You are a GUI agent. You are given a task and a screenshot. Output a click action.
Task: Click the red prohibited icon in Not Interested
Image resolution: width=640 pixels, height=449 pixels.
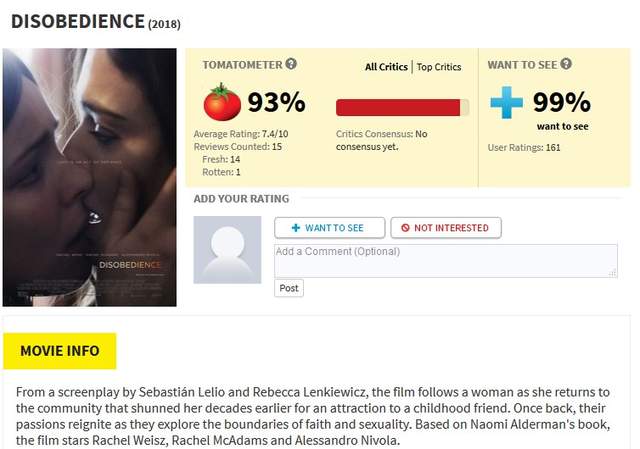(405, 228)
